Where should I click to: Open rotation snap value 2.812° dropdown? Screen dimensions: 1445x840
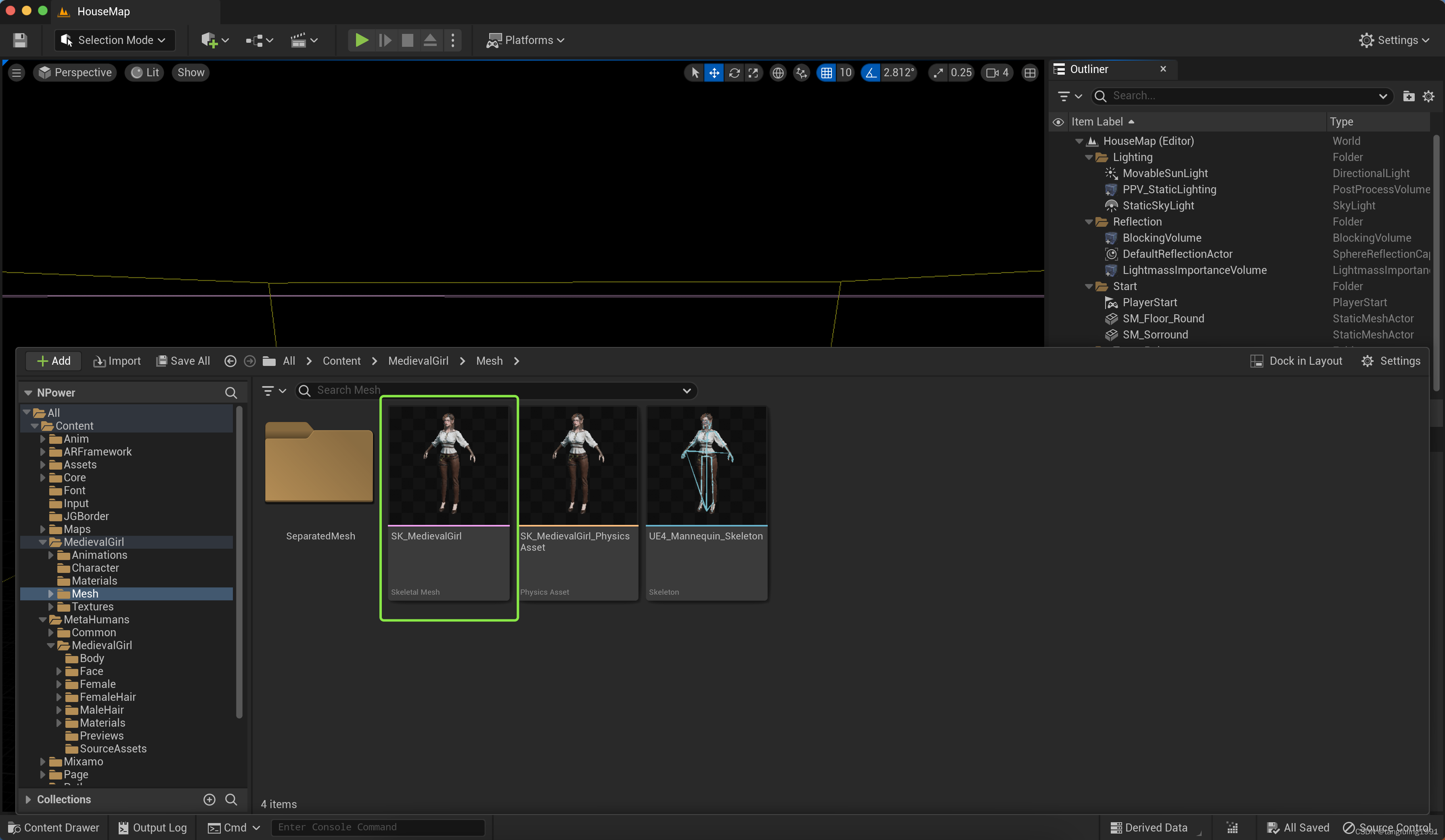pyautogui.click(x=898, y=73)
